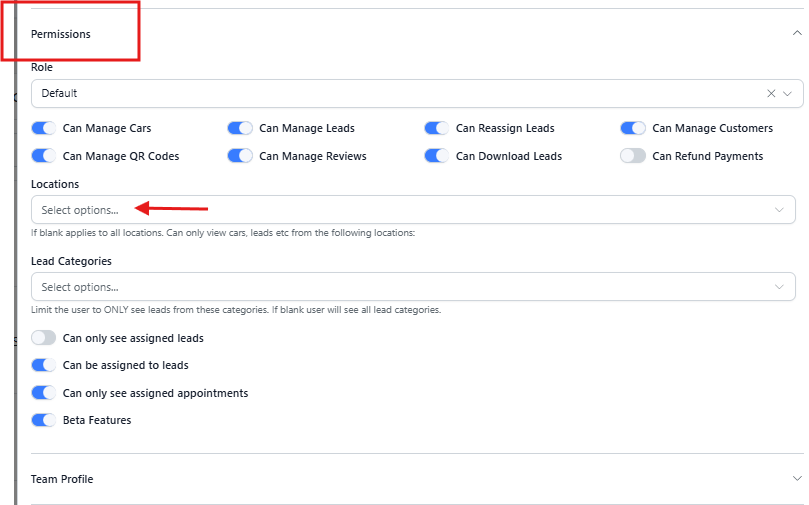The image size is (809, 505).
Task: Clear the Role selection with X icon
Action: pos(771,93)
